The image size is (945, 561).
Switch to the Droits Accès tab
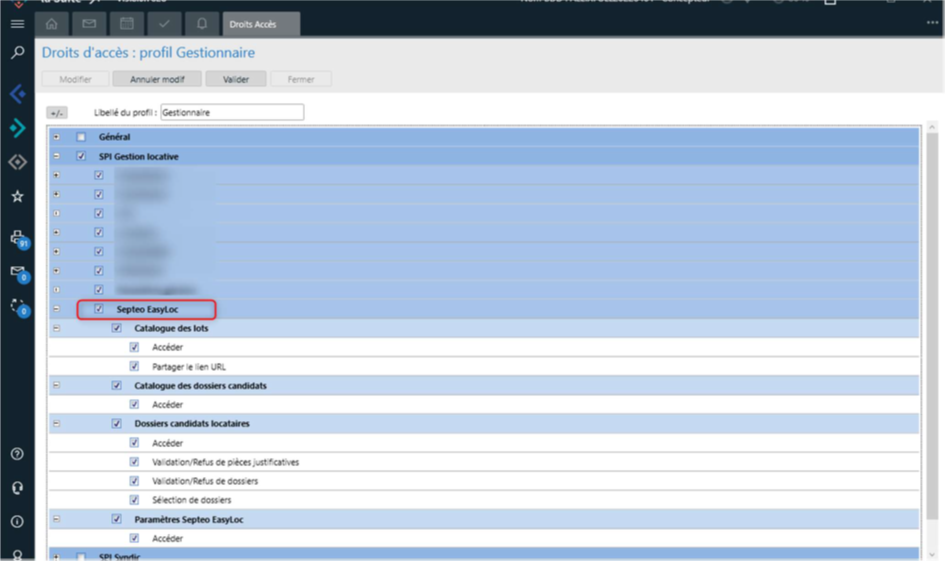click(254, 24)
